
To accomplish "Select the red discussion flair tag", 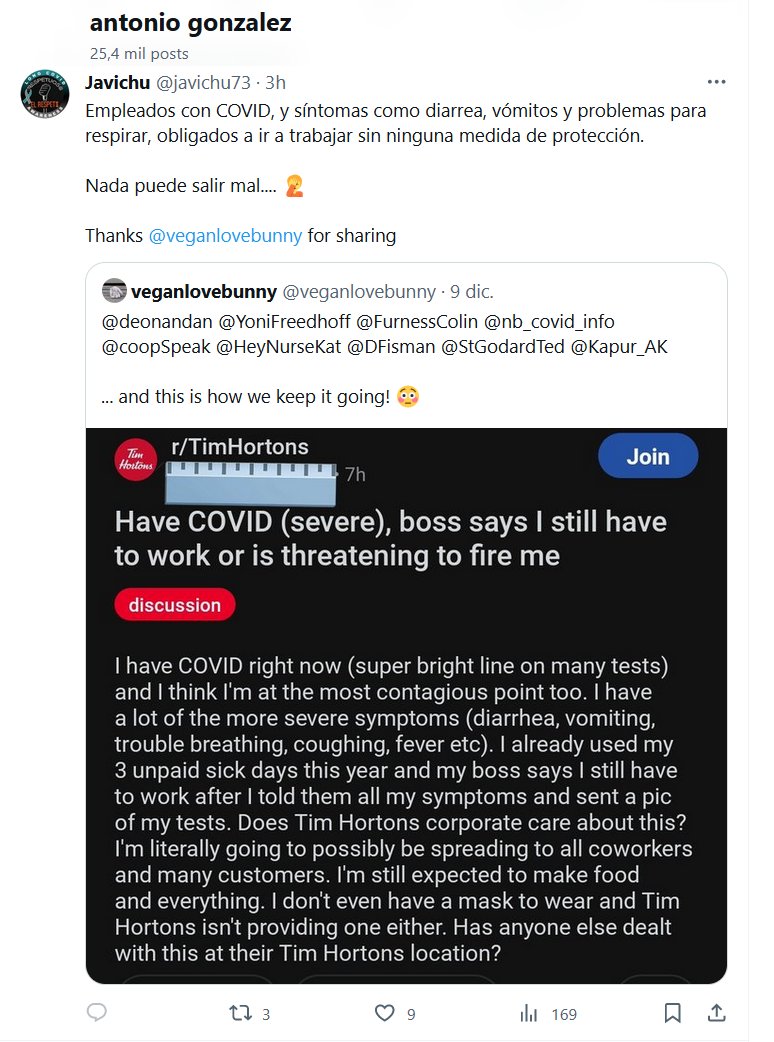I will tap(175, 605).
